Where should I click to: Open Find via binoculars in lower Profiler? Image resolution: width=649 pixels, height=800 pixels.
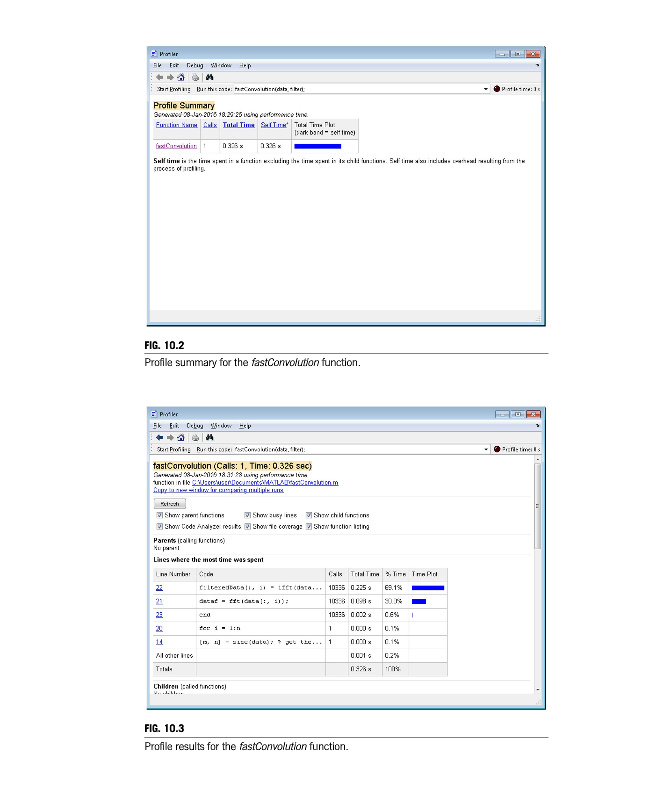pos(210,437)
